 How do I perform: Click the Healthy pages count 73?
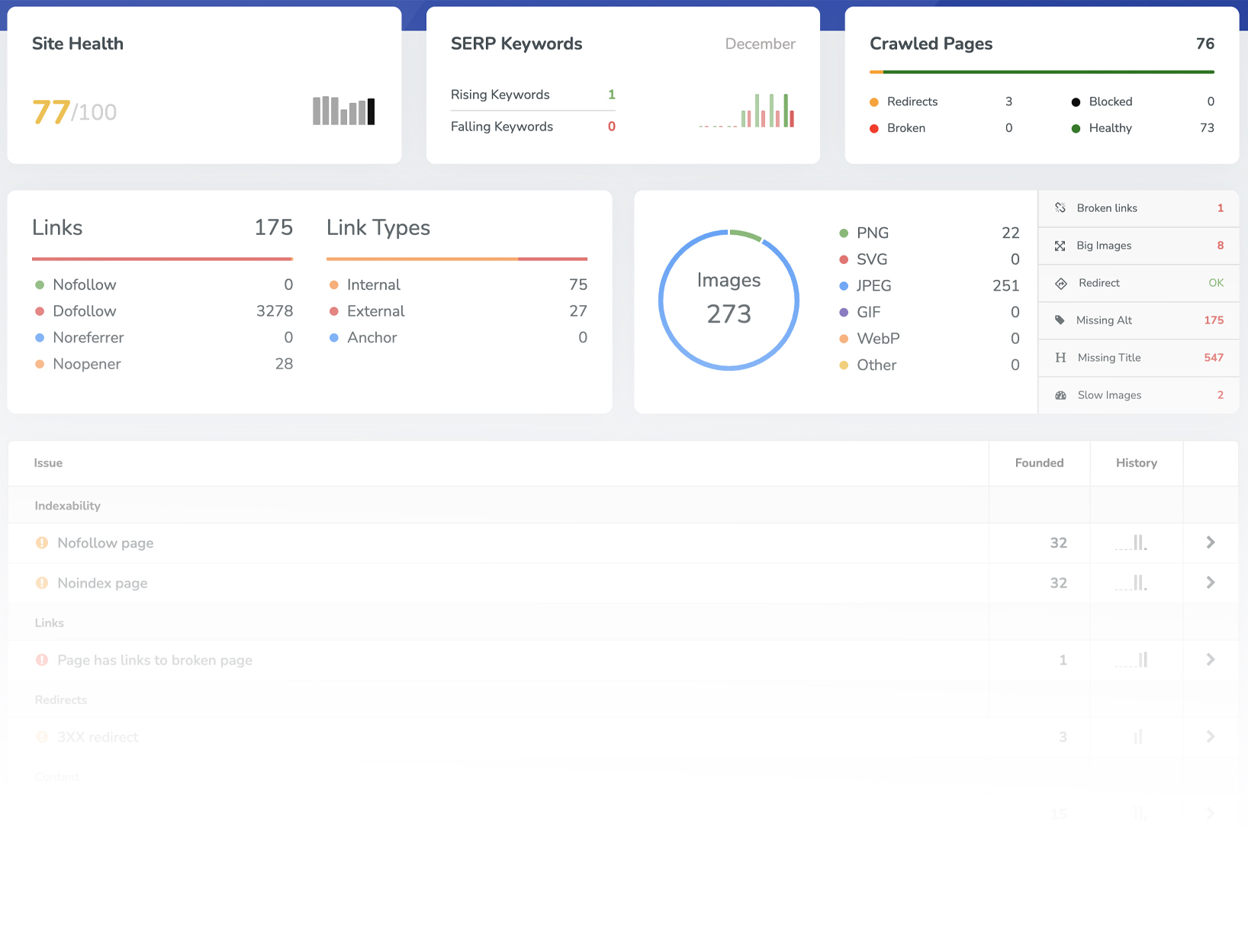point(1207,128)
